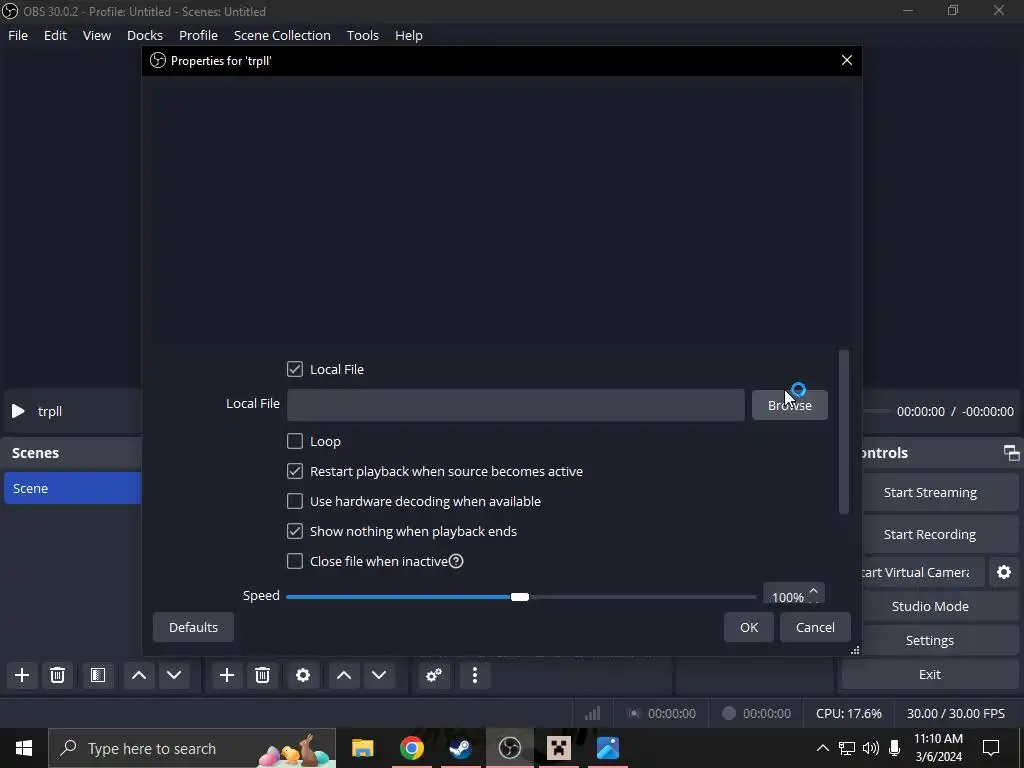Move scene up arrow in Scenes dock
Screen dimensions: 1024x768
point(138,675)
